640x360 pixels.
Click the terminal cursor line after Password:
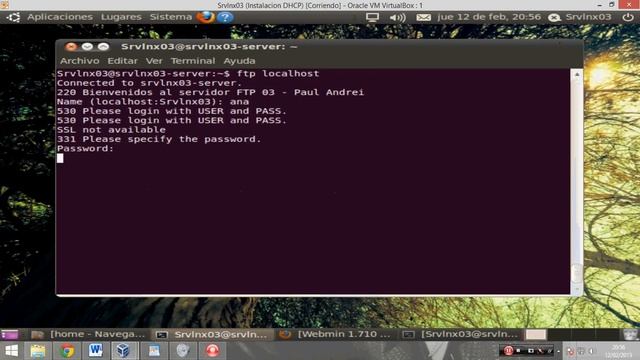pos(60,158)
